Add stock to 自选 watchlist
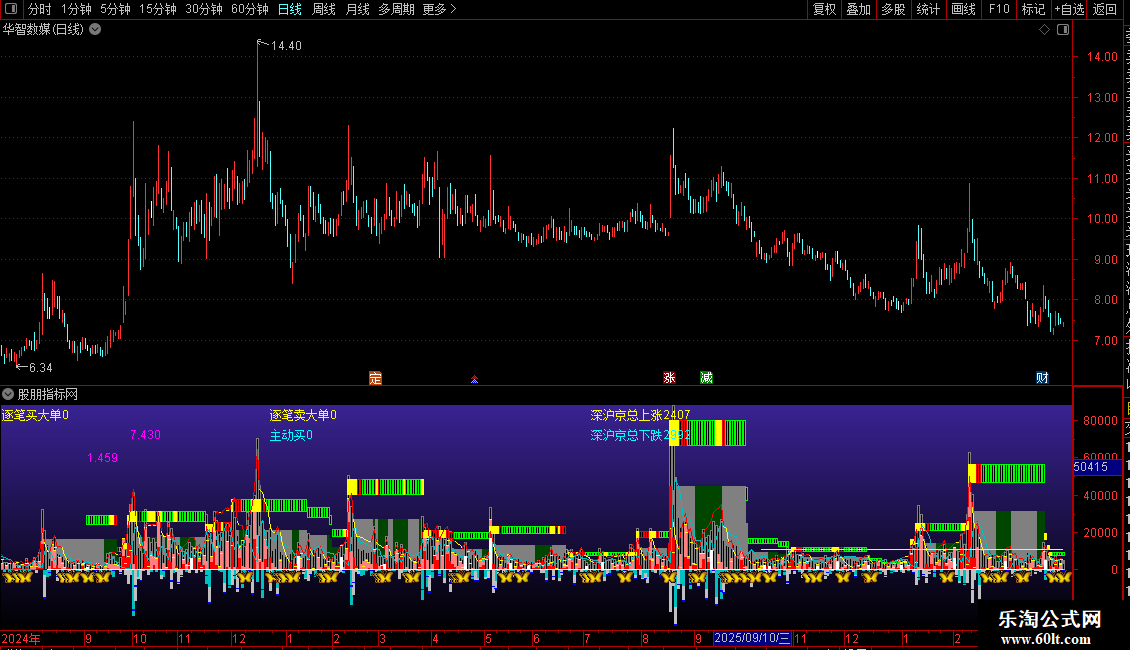Image resolution: width=1130 pixels, height=650 pixels. coord(1069,9)
